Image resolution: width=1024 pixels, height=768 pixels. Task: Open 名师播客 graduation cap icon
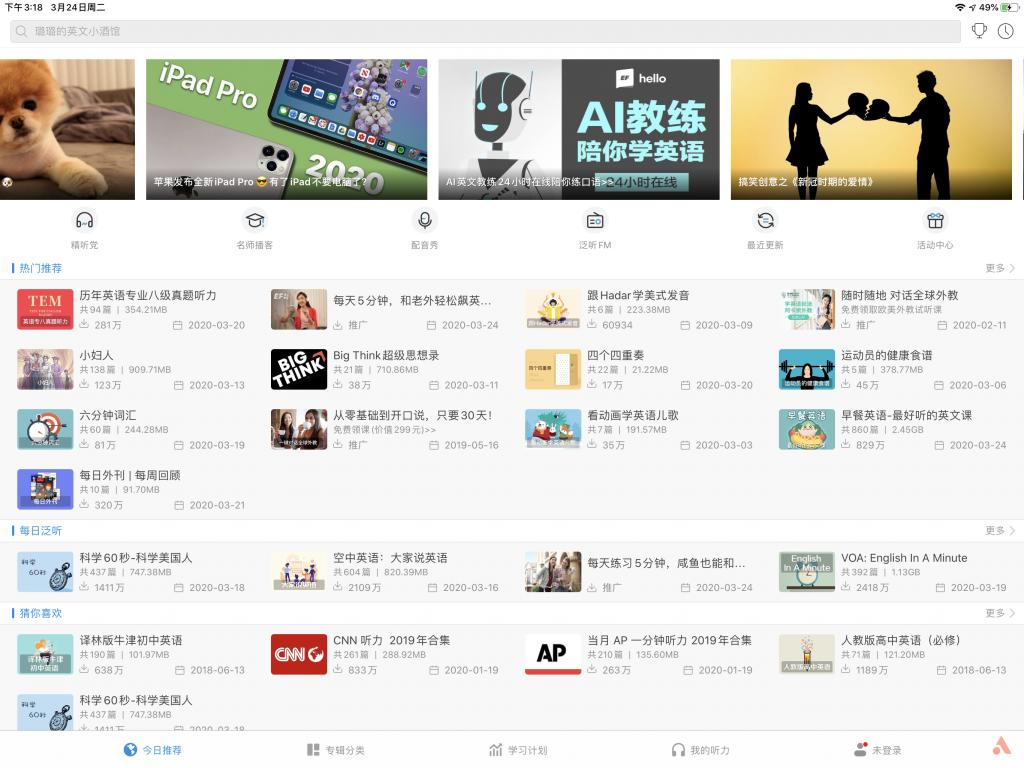pos(255,221)
